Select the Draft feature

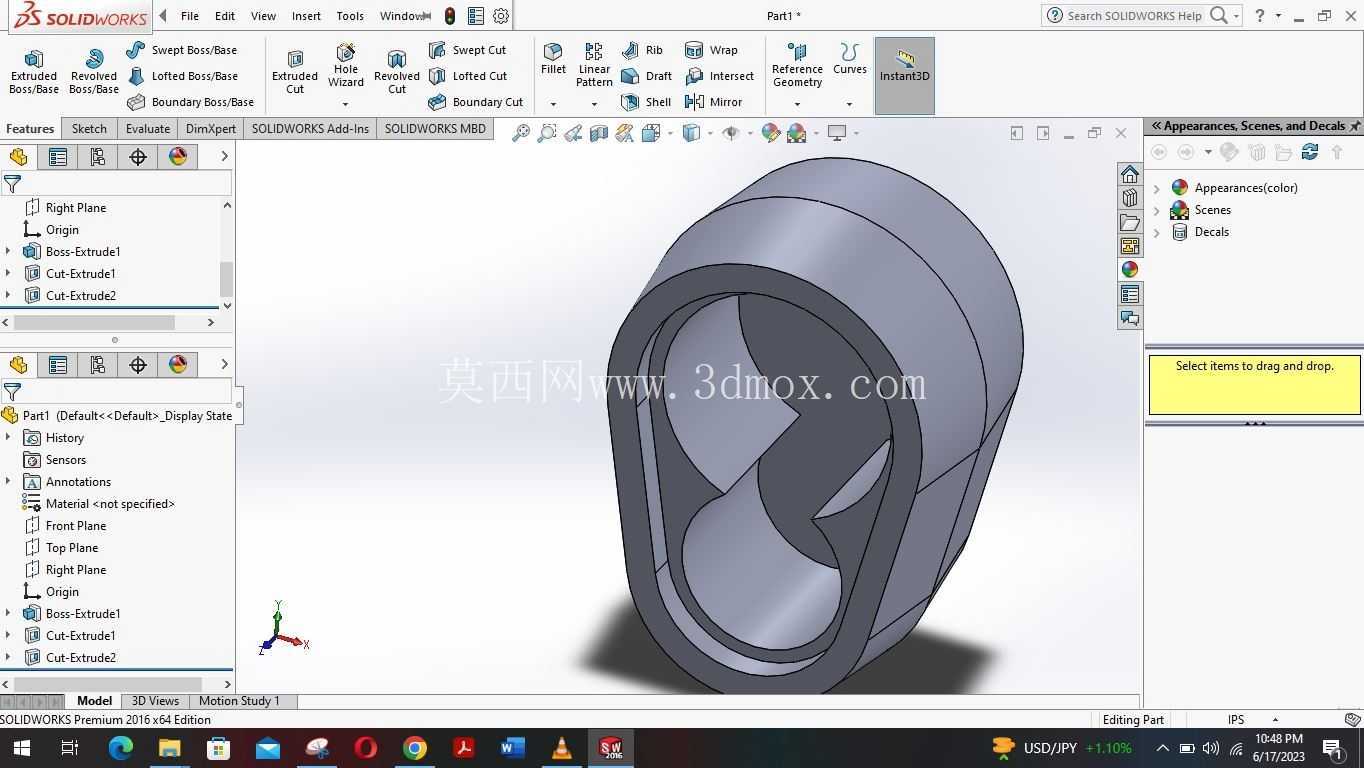coord(646,76)
